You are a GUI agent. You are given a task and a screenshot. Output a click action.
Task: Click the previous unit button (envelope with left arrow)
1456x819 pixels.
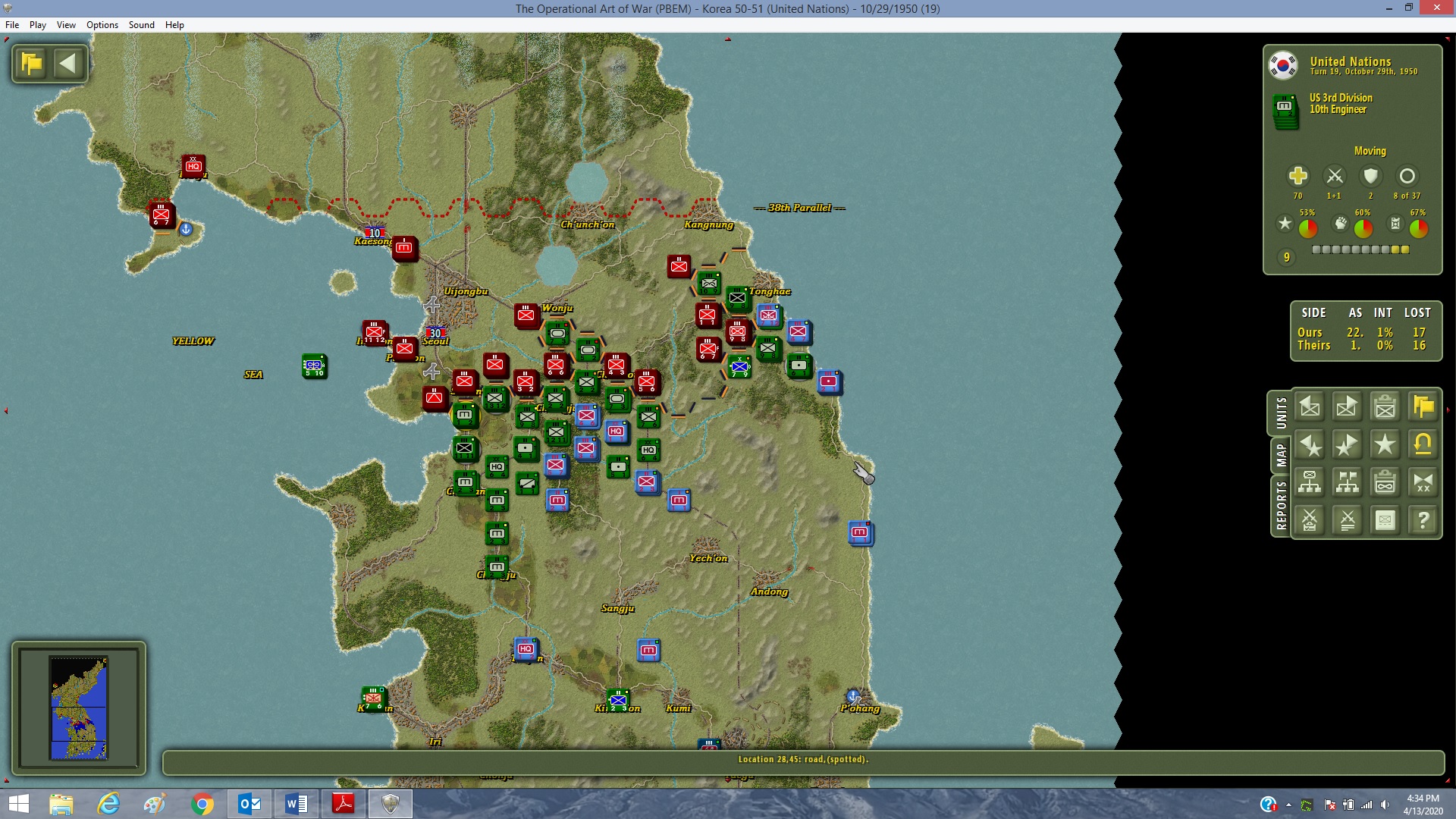1310,407
